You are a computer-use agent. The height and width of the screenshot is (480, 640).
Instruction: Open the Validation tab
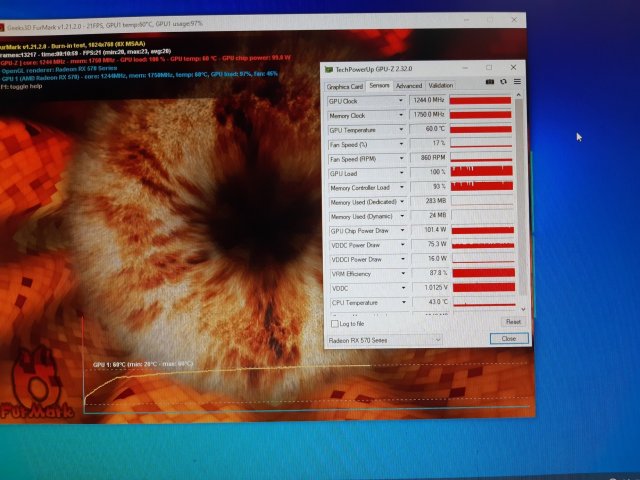pos(440,85)
